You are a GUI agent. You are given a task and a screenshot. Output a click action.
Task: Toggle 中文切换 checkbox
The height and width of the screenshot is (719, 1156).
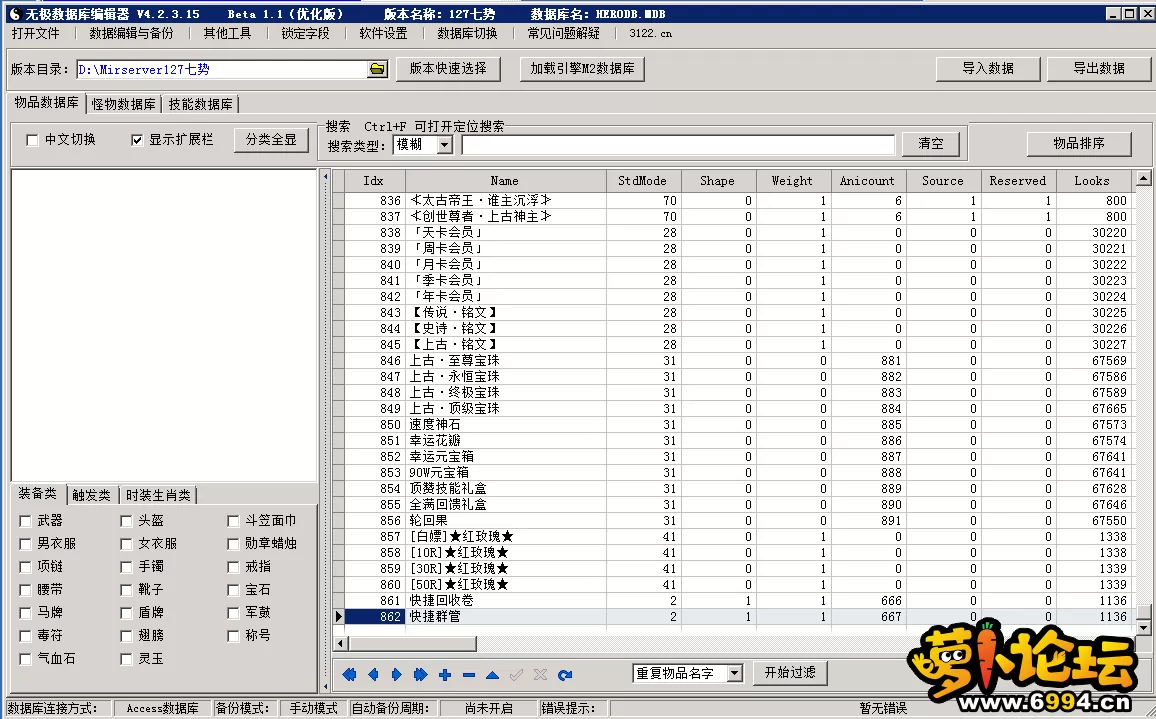coord(32,140)
